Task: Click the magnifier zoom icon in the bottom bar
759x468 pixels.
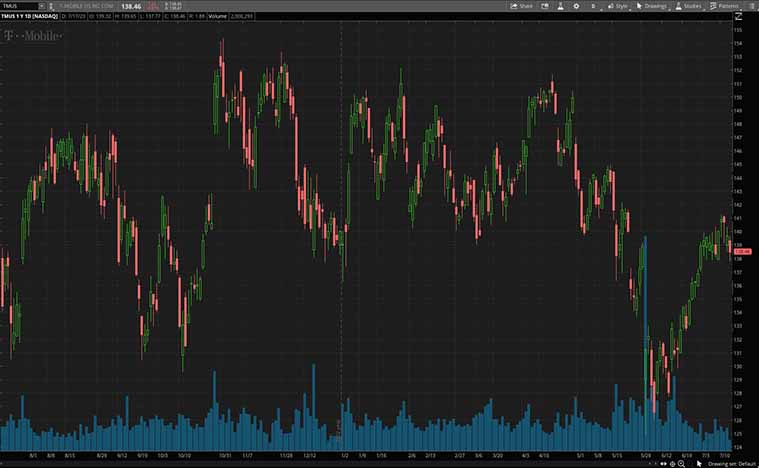Action: pos(681,464)
